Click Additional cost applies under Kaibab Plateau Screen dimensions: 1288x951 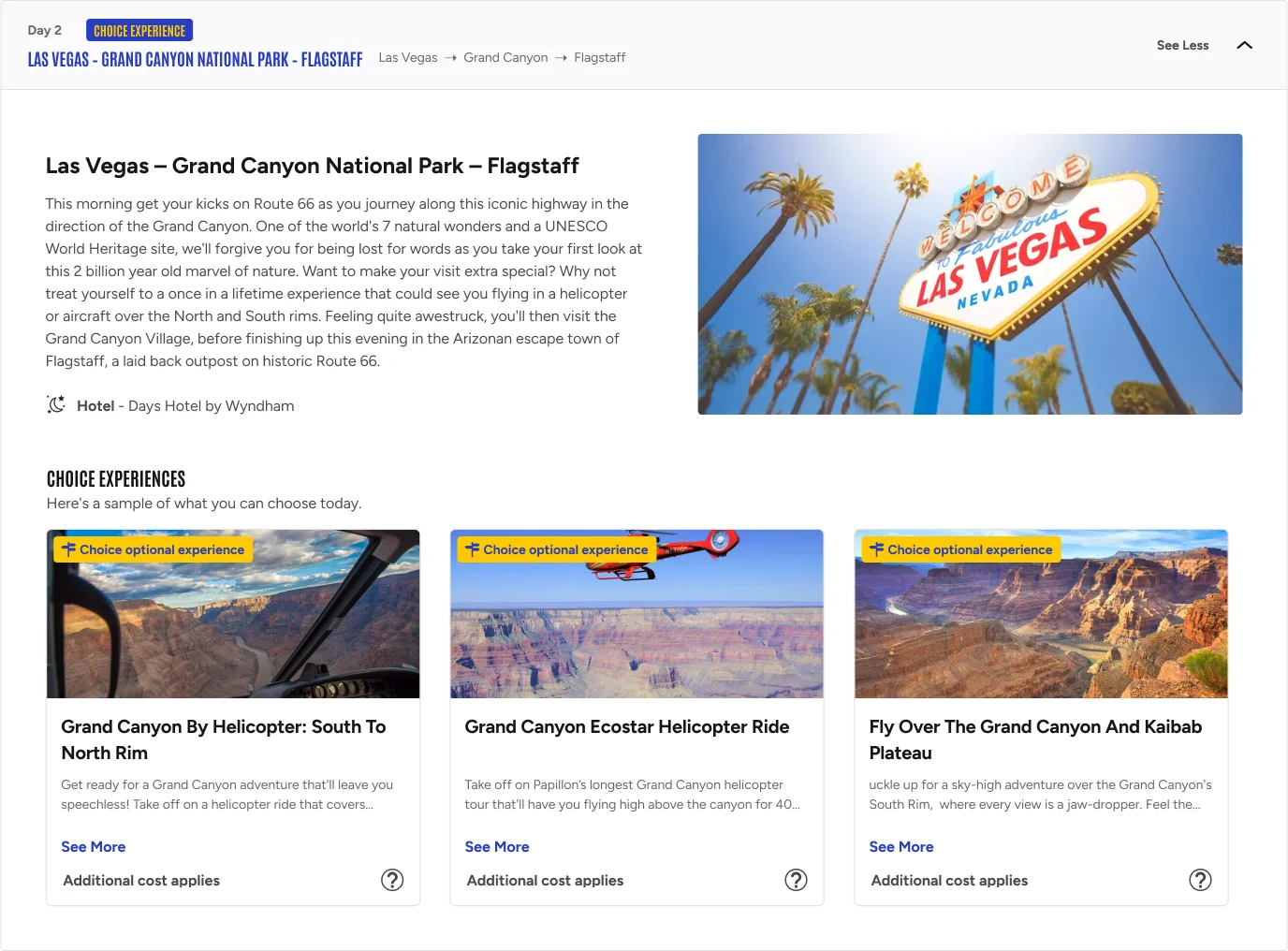[x=949, y=881]
